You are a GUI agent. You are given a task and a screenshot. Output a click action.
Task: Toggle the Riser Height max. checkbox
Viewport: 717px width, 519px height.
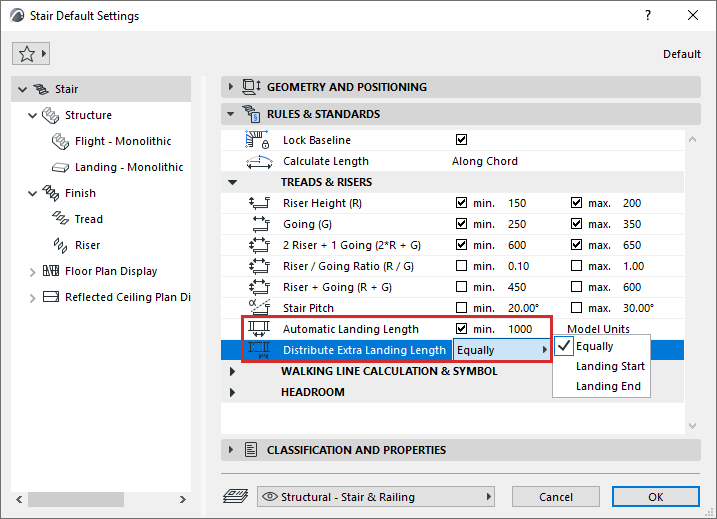coord(576,203)
